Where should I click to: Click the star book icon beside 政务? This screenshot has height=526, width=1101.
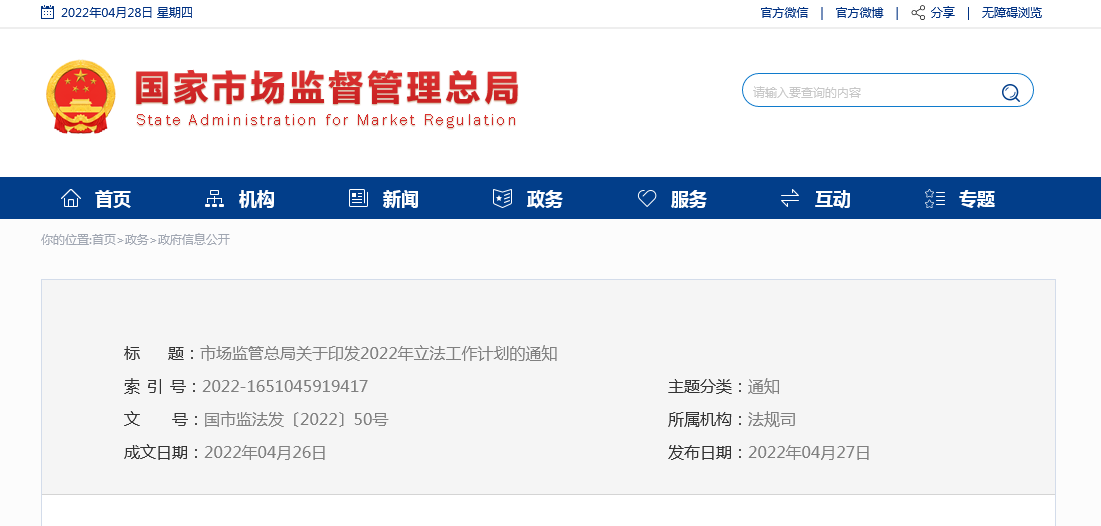point(502,199)
